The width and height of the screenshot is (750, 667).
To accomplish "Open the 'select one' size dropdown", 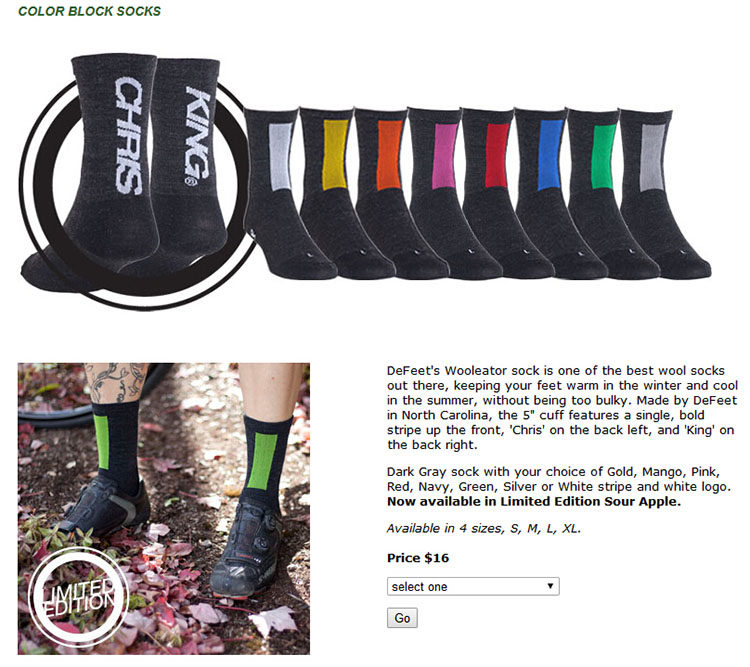I will point(473,586).
